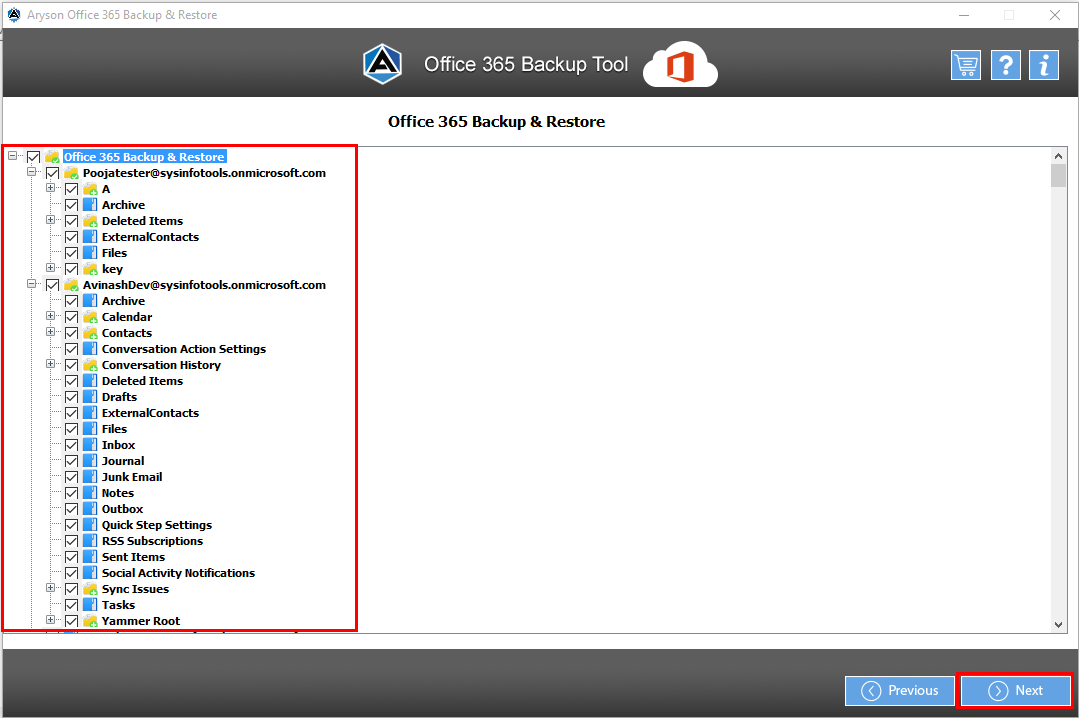Click blue icon beside Tasks
Screen dimensions: 1079x718
(x=90, y=604)
